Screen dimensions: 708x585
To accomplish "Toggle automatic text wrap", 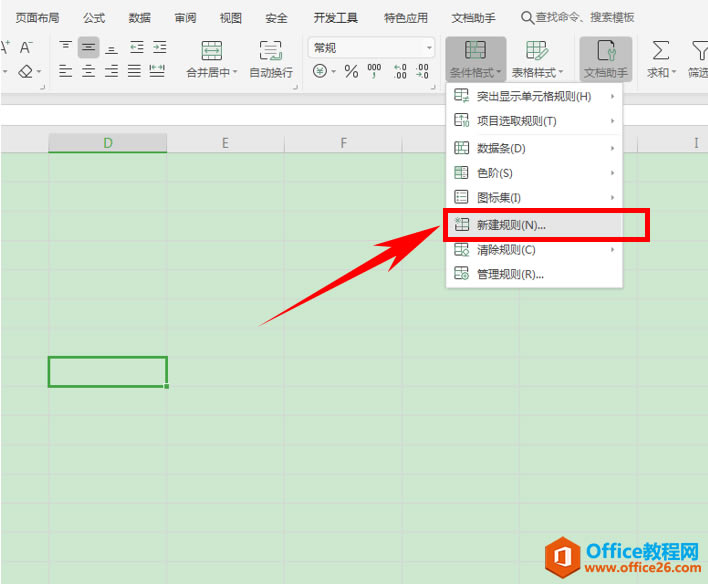I will 271,59.
